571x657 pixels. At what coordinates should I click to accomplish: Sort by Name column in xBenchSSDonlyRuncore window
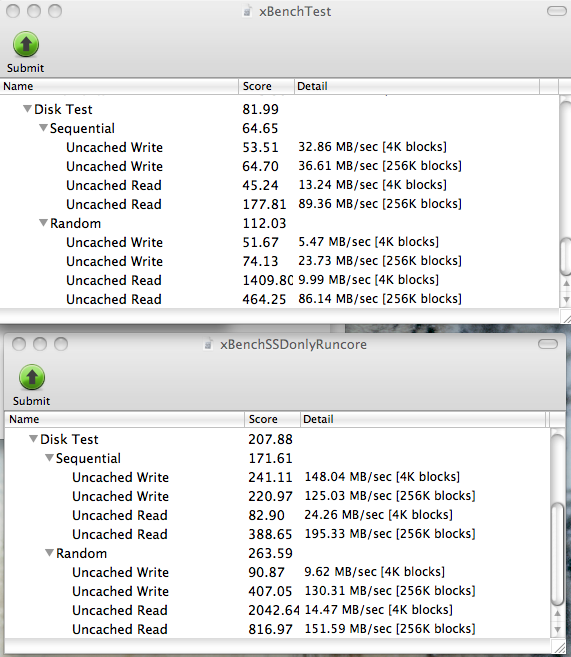tap(124, 419)
